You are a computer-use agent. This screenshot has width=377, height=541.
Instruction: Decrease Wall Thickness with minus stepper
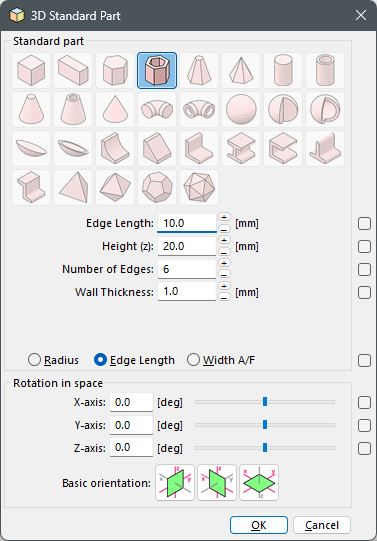click(x=224, y=297)
